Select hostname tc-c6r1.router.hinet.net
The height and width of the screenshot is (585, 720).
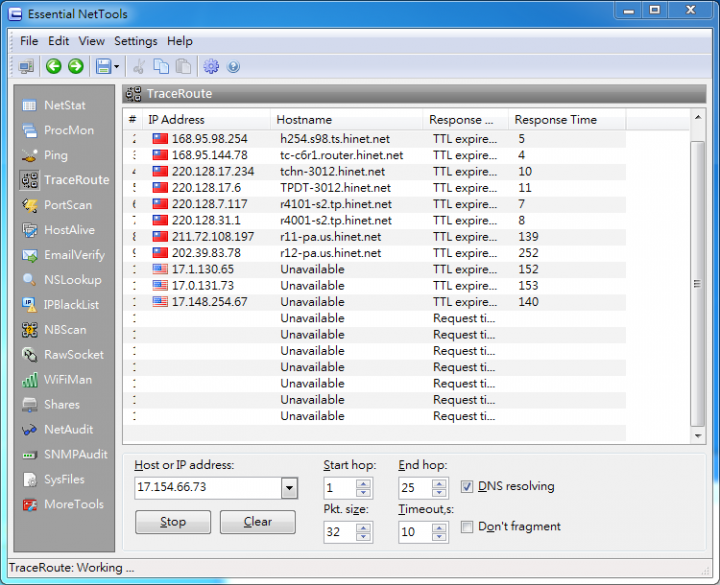tap(342, 155)
